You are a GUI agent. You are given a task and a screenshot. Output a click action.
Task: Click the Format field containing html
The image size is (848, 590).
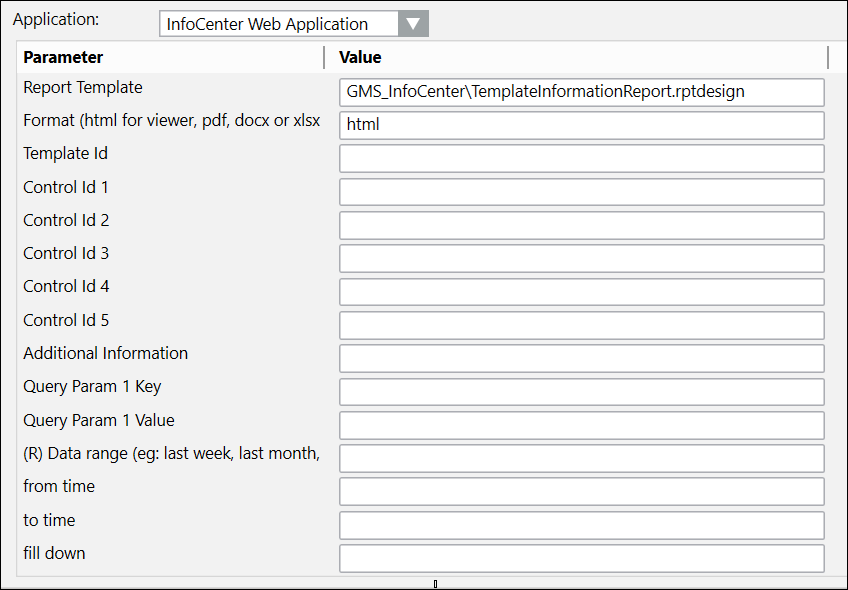581,125
